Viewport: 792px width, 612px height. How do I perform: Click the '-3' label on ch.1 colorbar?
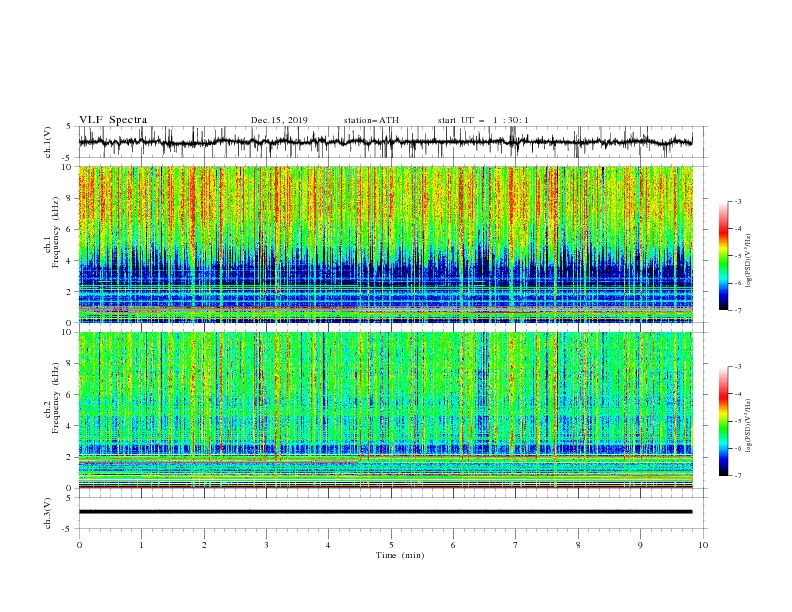pos(738,201)
